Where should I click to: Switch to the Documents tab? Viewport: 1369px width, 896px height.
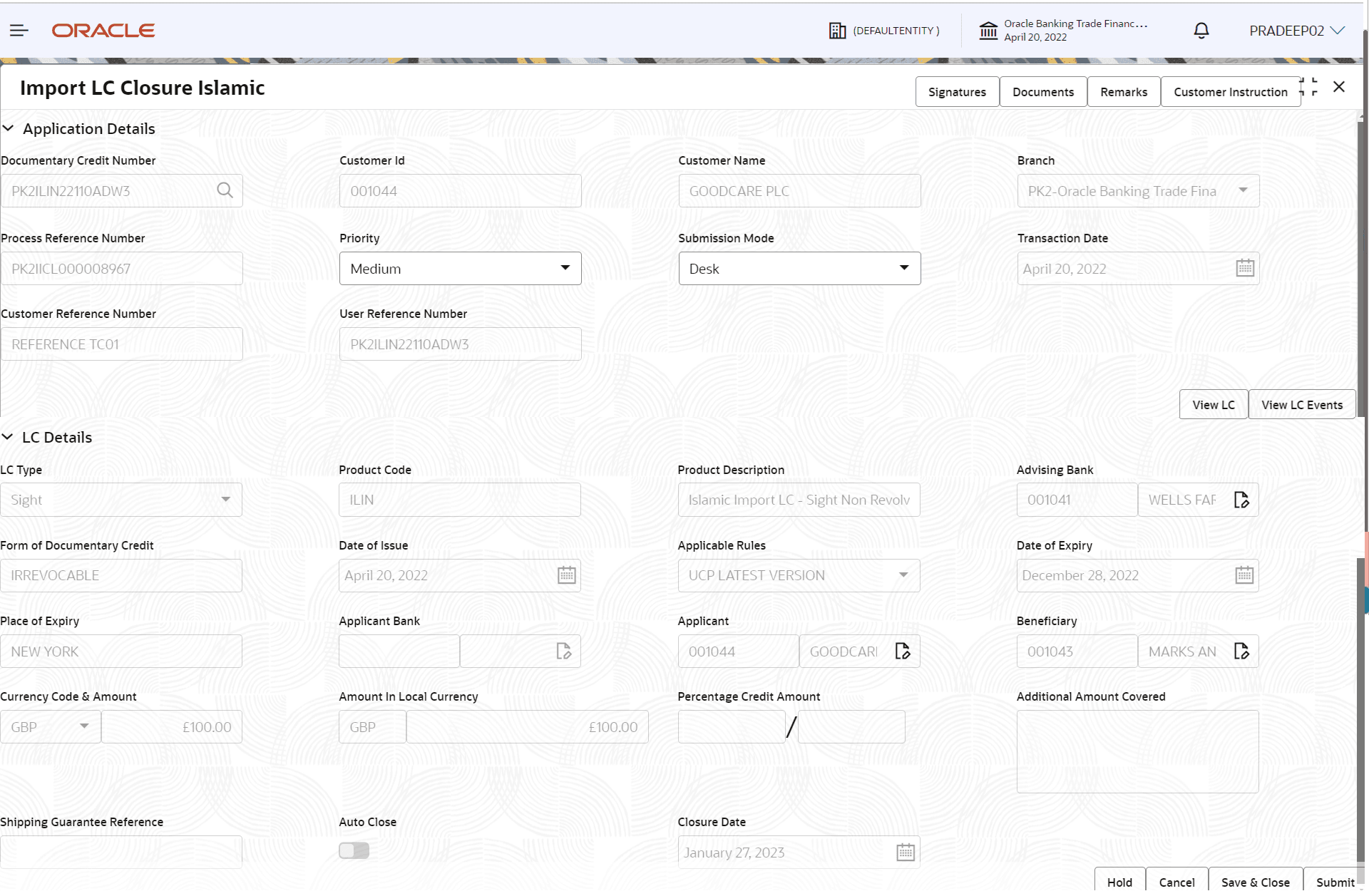point(1042,91)
